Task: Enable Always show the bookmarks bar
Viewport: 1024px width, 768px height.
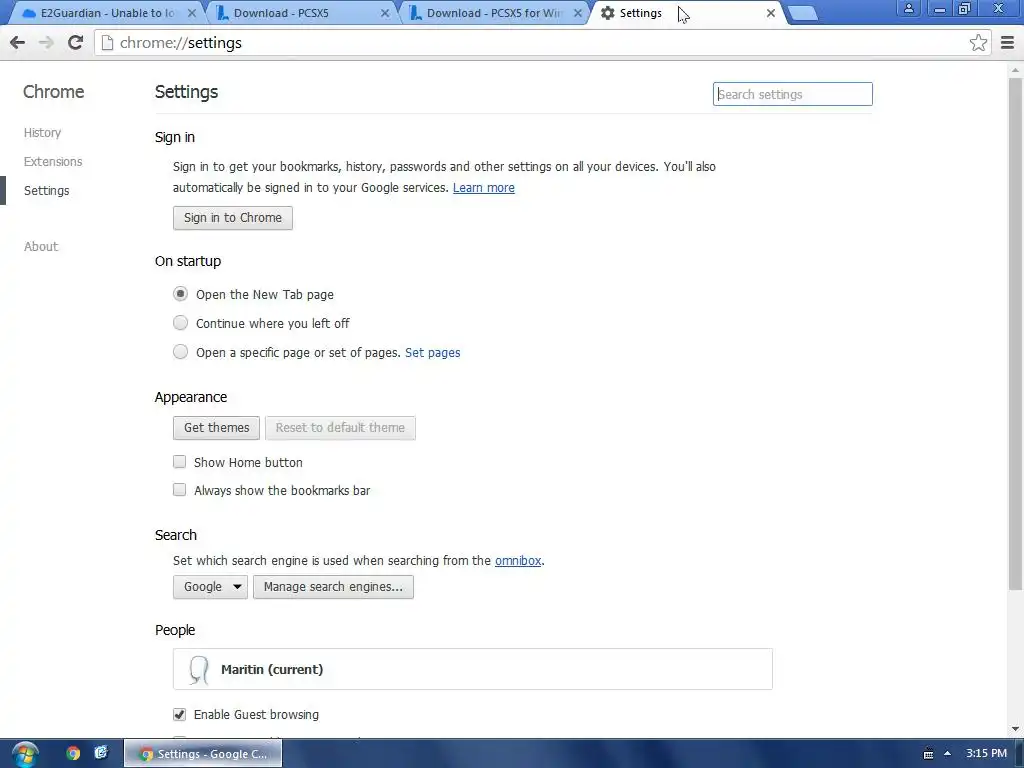Action: pos(180,490)
